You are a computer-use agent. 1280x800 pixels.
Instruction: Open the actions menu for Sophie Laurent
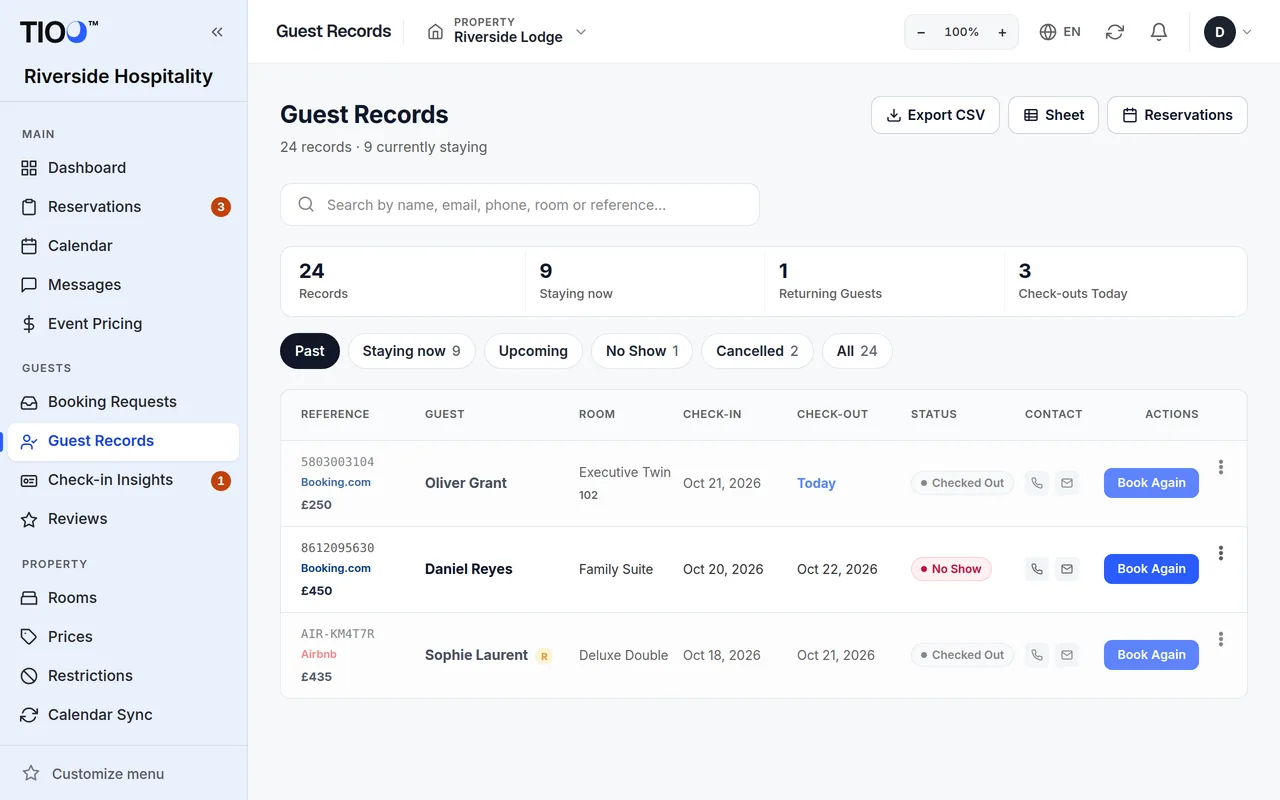coord(1221,639)
